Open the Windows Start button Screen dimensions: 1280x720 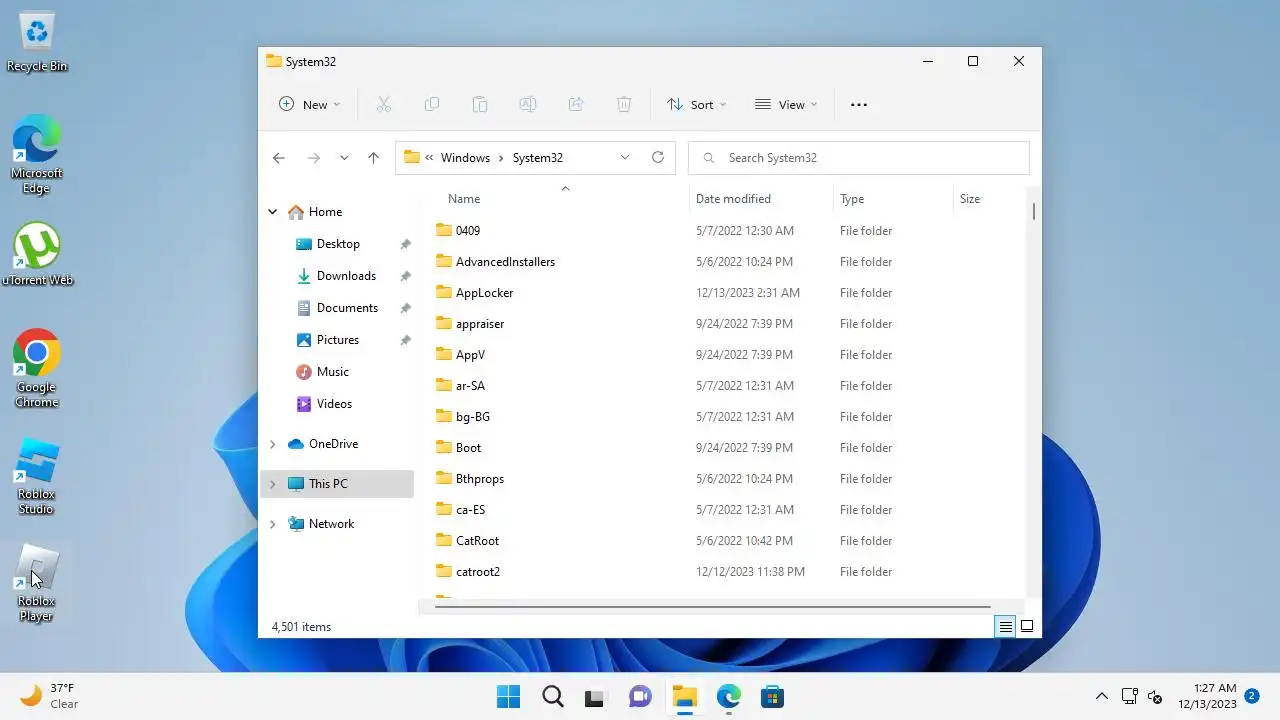(x=508, y=696)
